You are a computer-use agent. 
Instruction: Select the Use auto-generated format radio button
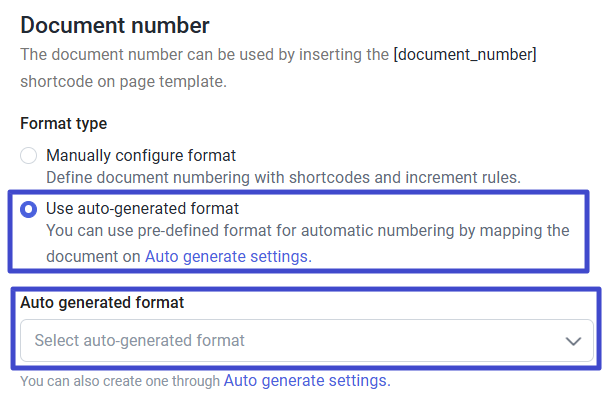(29, 209)
